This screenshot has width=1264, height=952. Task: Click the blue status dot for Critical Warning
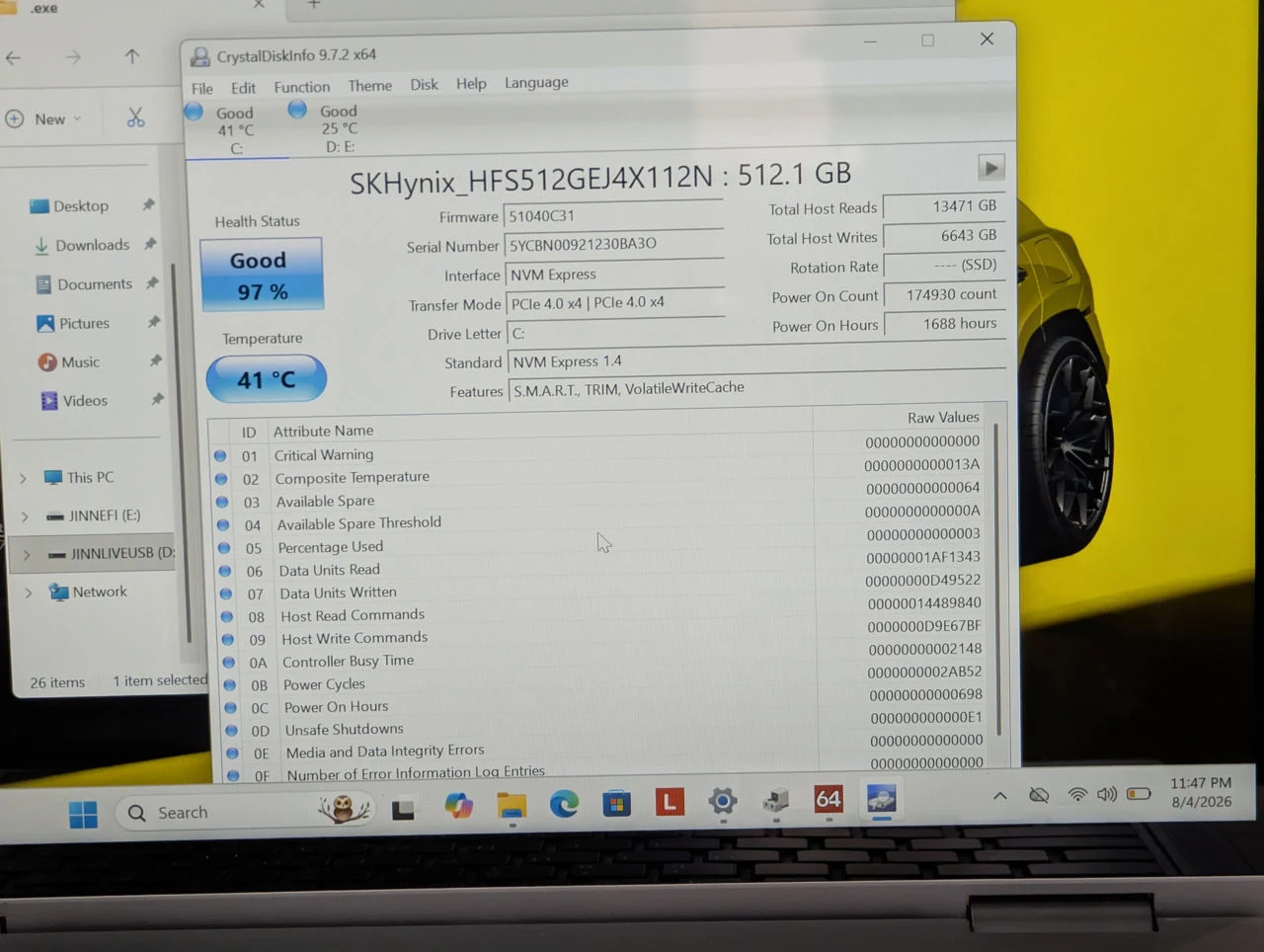click(x=220, y=456)
